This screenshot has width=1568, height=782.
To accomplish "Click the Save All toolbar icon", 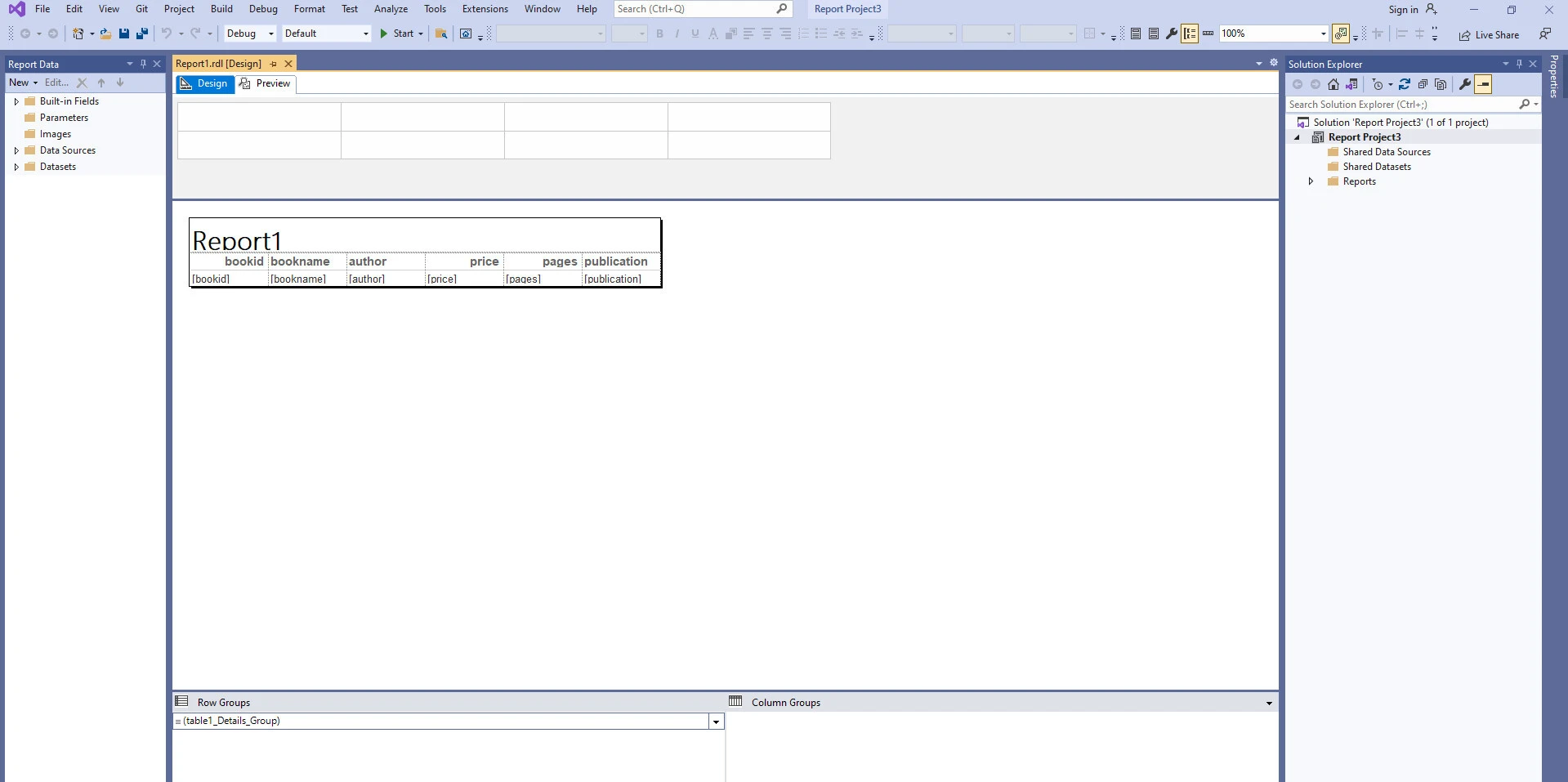I will (x=142, y=34).
